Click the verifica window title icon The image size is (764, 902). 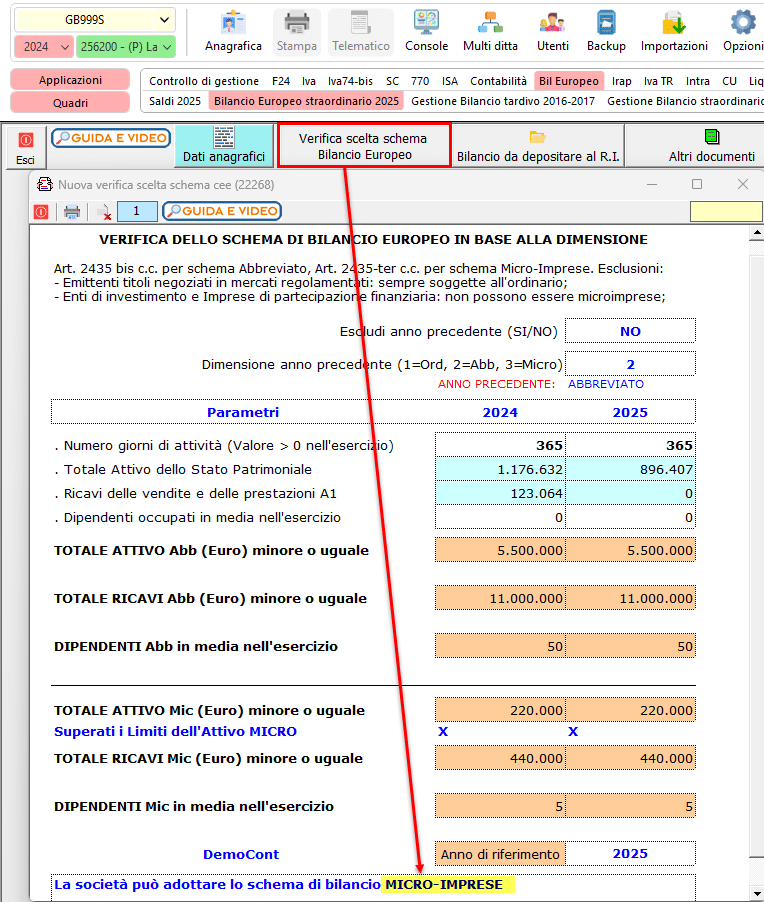pos(44,185)
